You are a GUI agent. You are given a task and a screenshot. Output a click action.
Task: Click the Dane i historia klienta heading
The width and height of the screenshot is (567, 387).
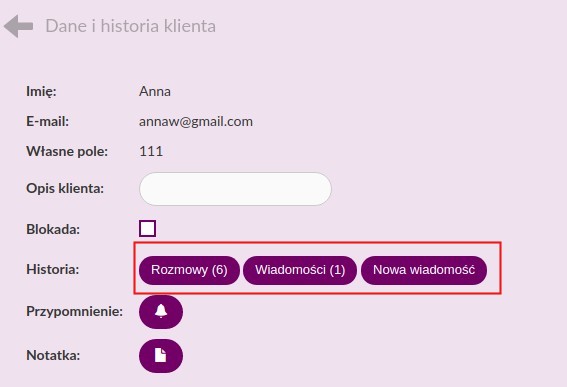pyautogui.click(x=131, y=26)
